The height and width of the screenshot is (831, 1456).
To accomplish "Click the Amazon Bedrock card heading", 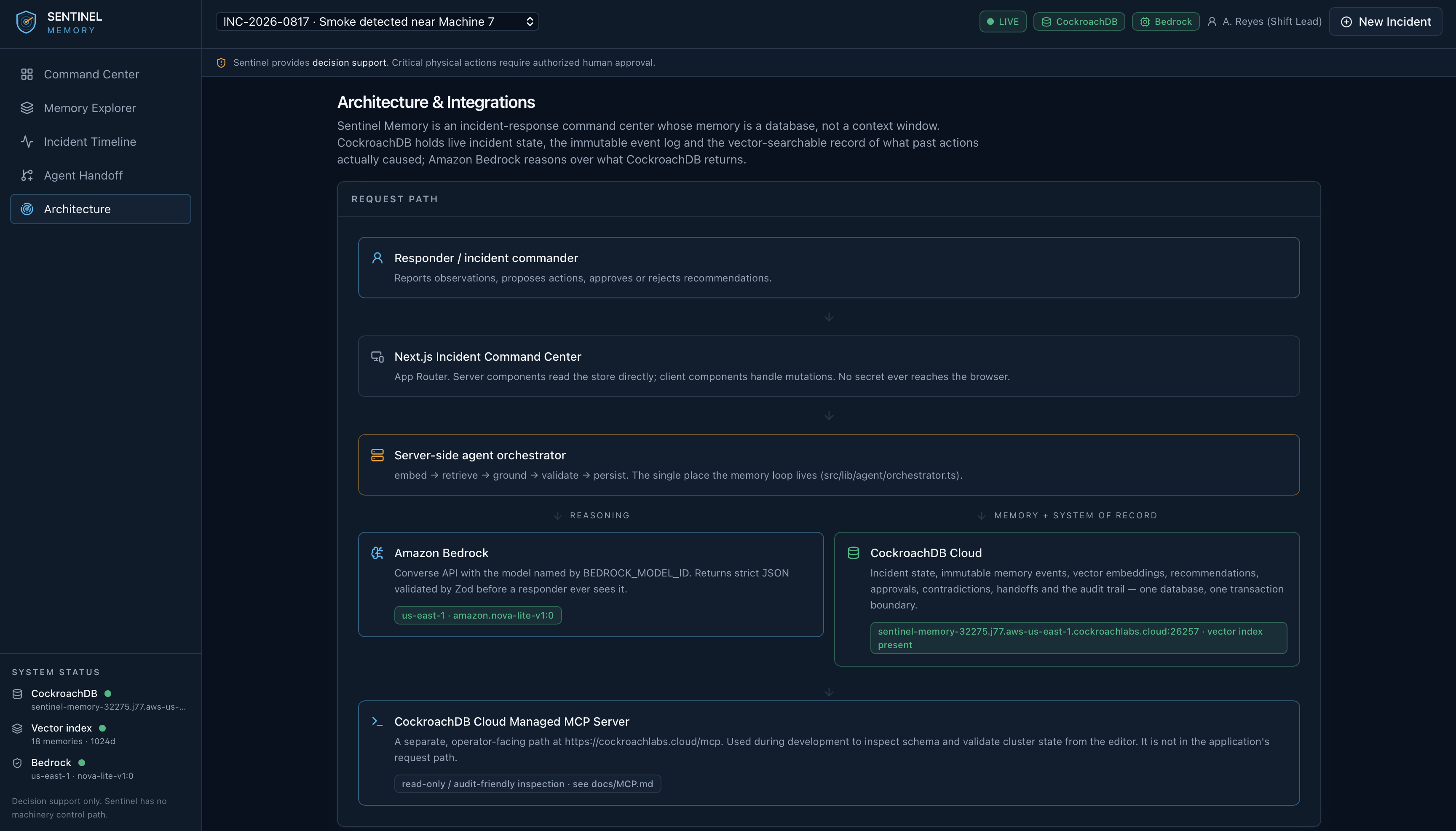I will pyautogui.click(x=441, y=553).
